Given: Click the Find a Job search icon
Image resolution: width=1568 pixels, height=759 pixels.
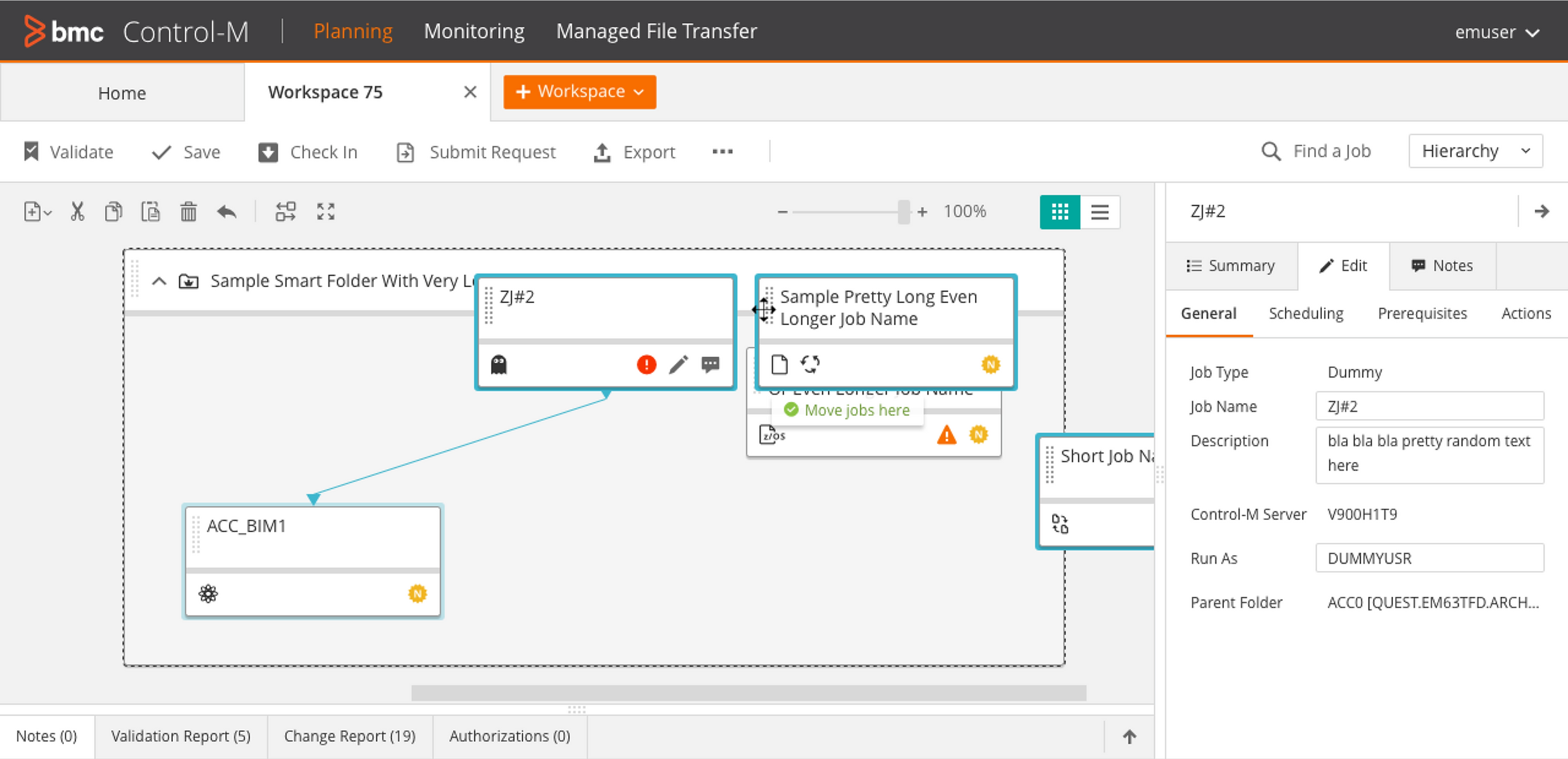Looking at the screenshot, I should tap(1271, 151).
